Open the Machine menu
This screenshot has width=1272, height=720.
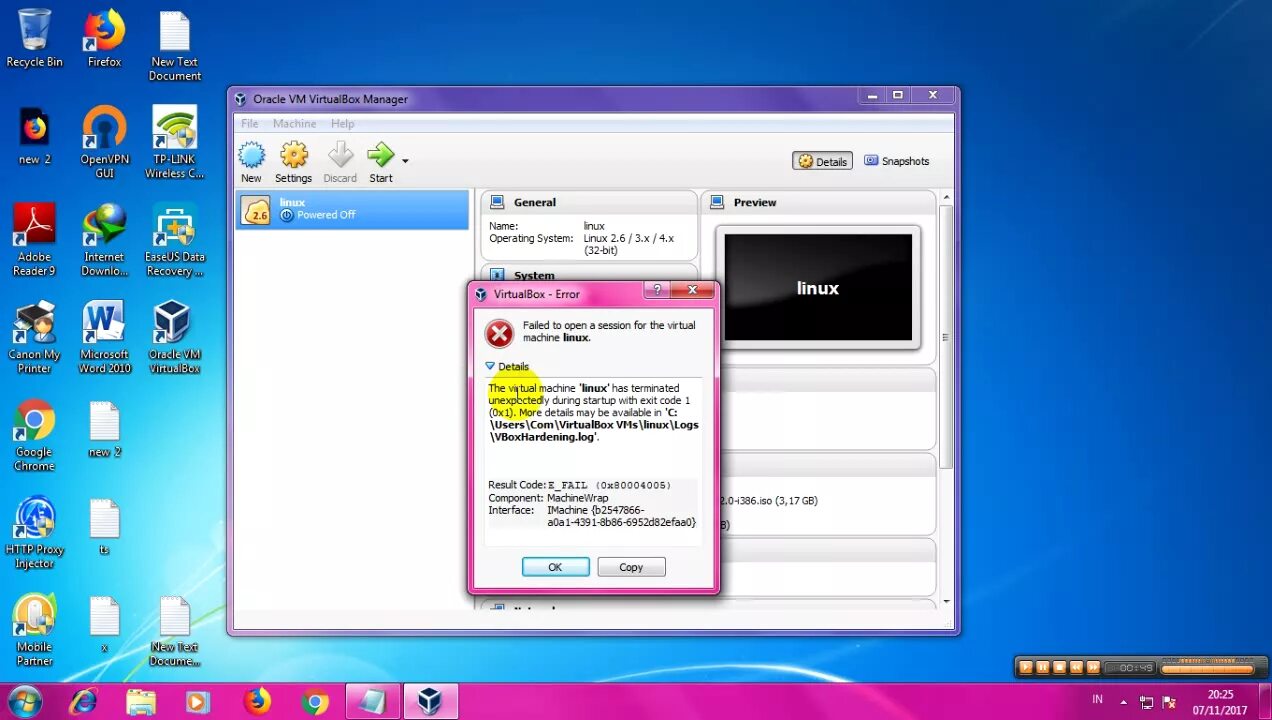point(294,123)
